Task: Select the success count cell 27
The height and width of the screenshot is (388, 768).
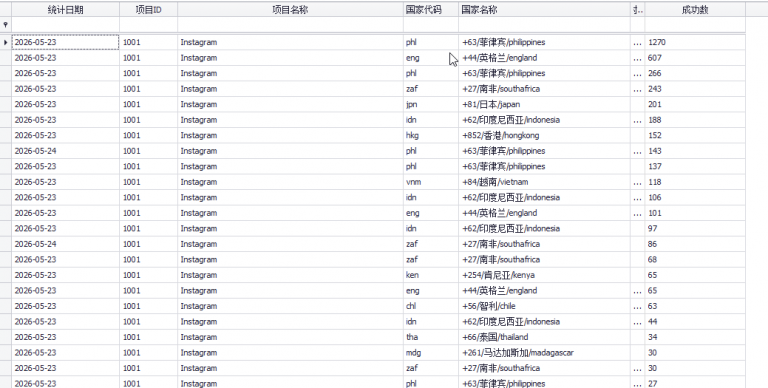Action: click(x=695, y=383)
